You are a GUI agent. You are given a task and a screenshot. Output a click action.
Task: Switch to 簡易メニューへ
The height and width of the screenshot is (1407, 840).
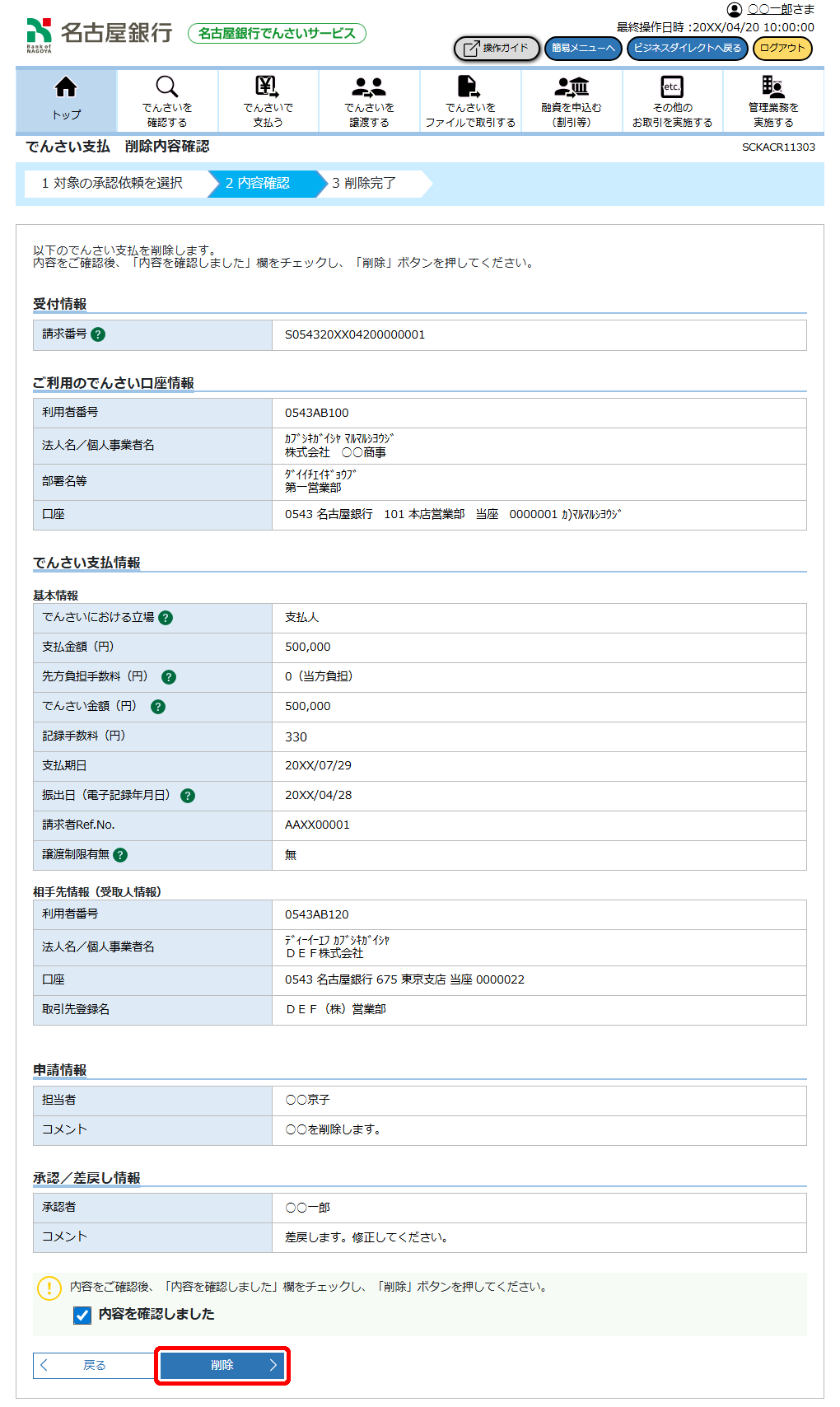click(x=583, y=49)
